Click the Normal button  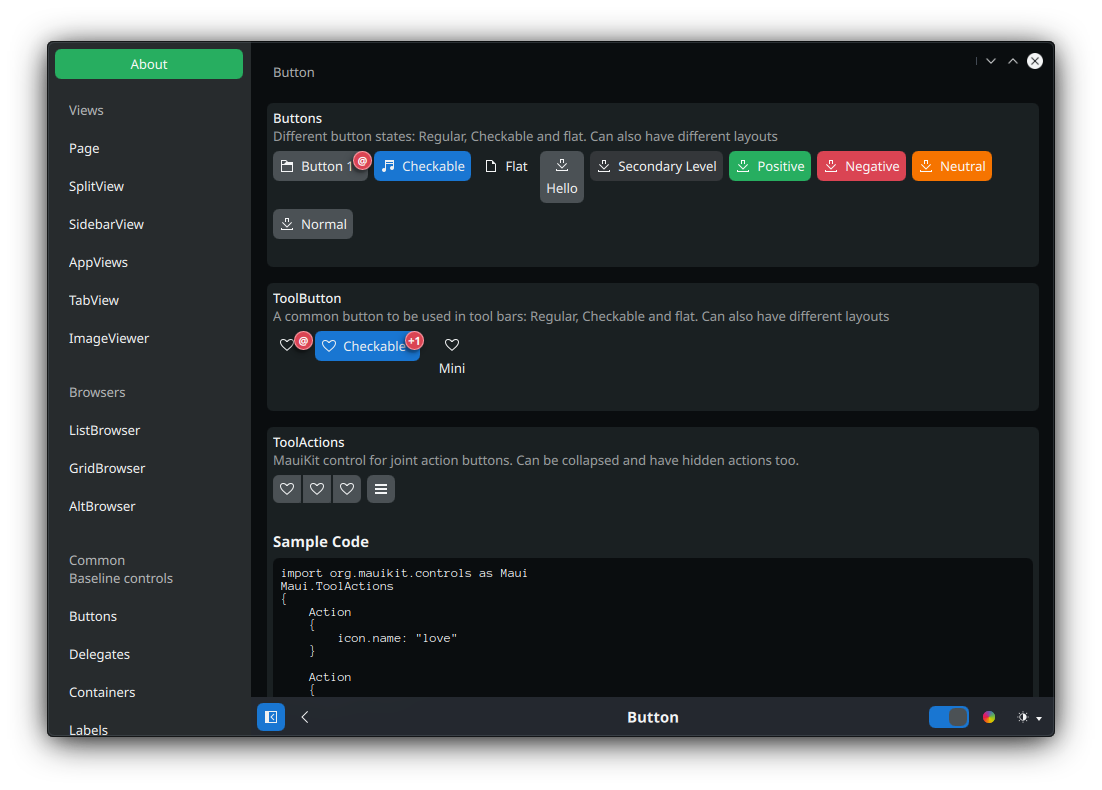(x=313, y=224)
